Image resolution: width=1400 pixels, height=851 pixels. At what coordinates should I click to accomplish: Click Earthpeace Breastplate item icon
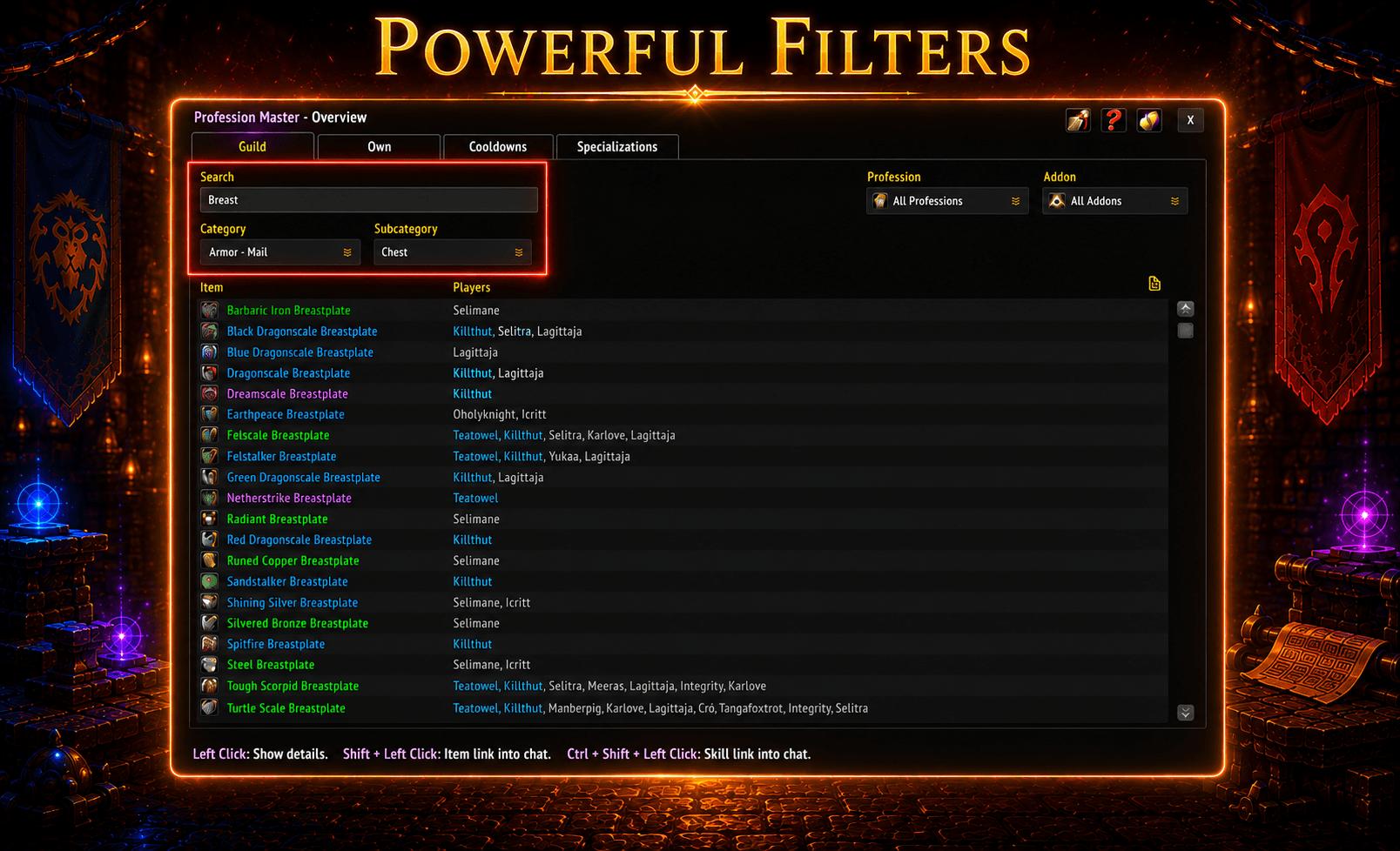click(210, 414)
